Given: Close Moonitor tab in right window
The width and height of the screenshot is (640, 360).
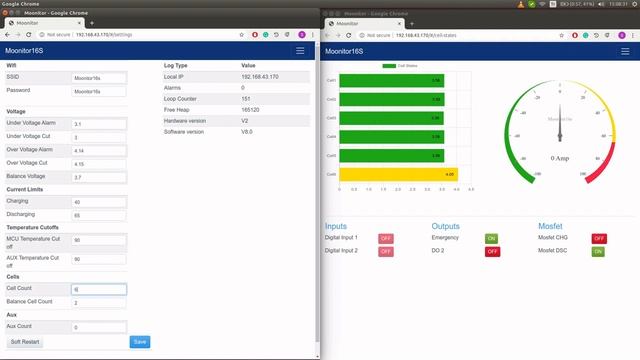Looking at the screenshot, I should 399,24.
